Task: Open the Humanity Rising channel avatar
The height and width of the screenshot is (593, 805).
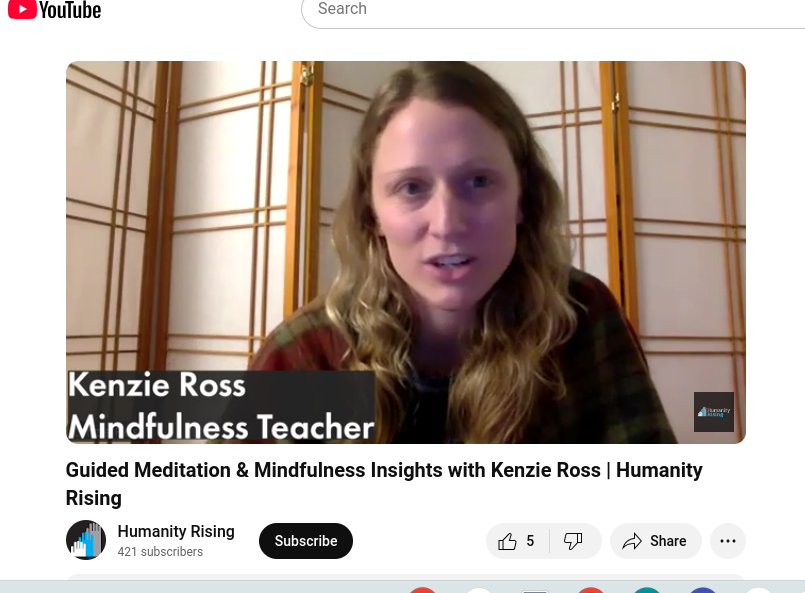Action: click(x=86, y=540)
